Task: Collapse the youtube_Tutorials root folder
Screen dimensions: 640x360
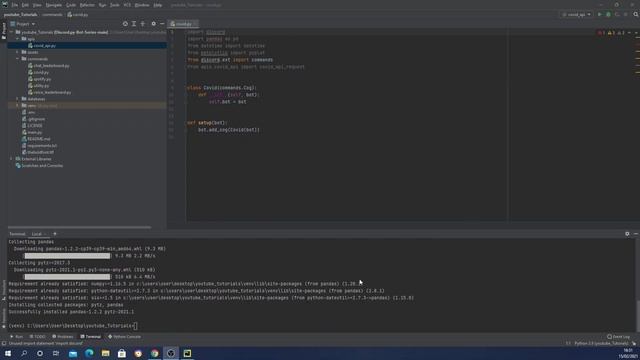Action: (x=12, y=32)
